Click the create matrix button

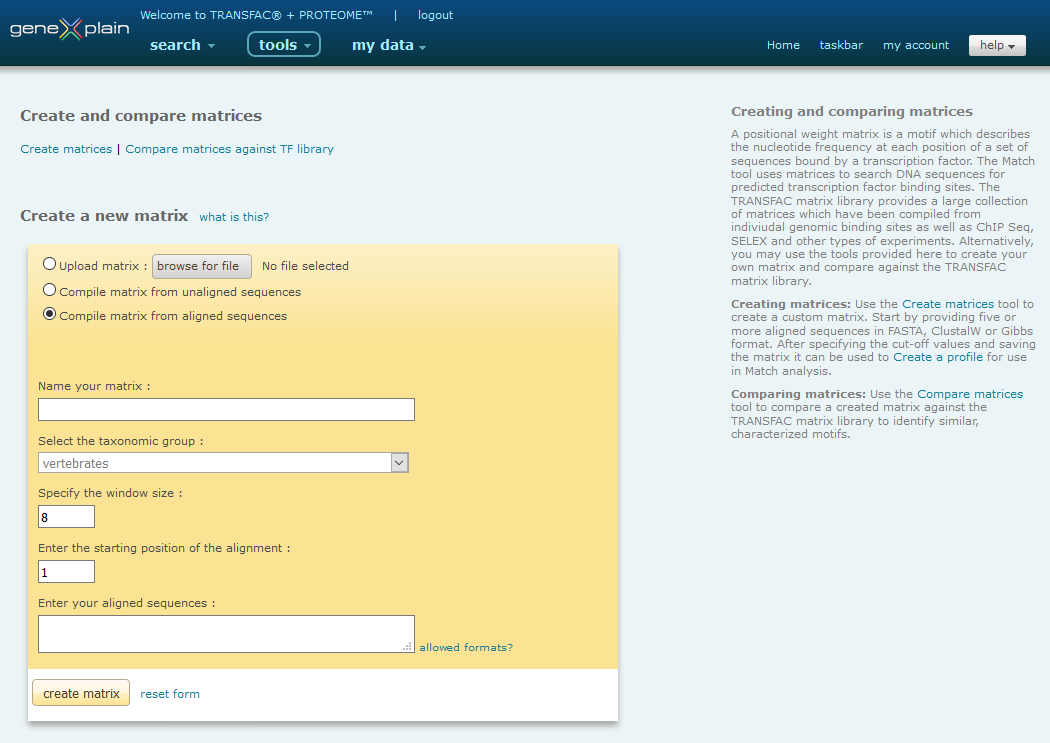tap(81, 693)
